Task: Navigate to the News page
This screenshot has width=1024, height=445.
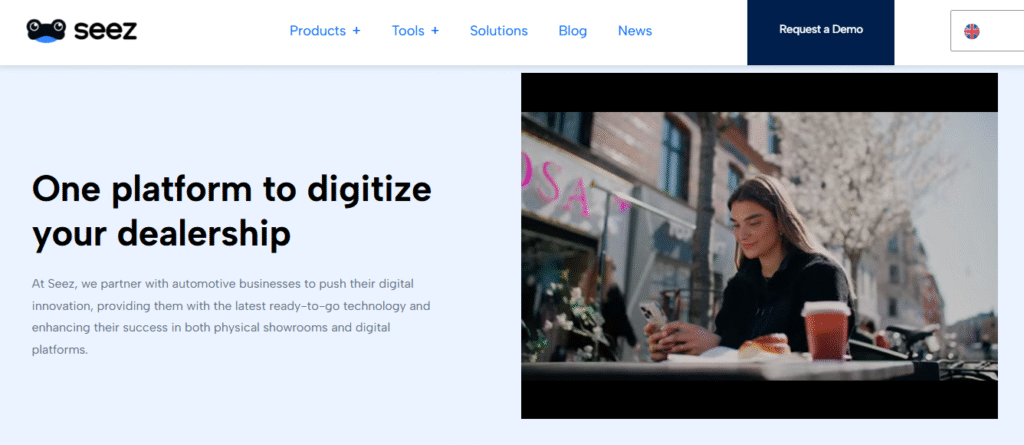Action: pyautogui.click(x=634, y=31)
